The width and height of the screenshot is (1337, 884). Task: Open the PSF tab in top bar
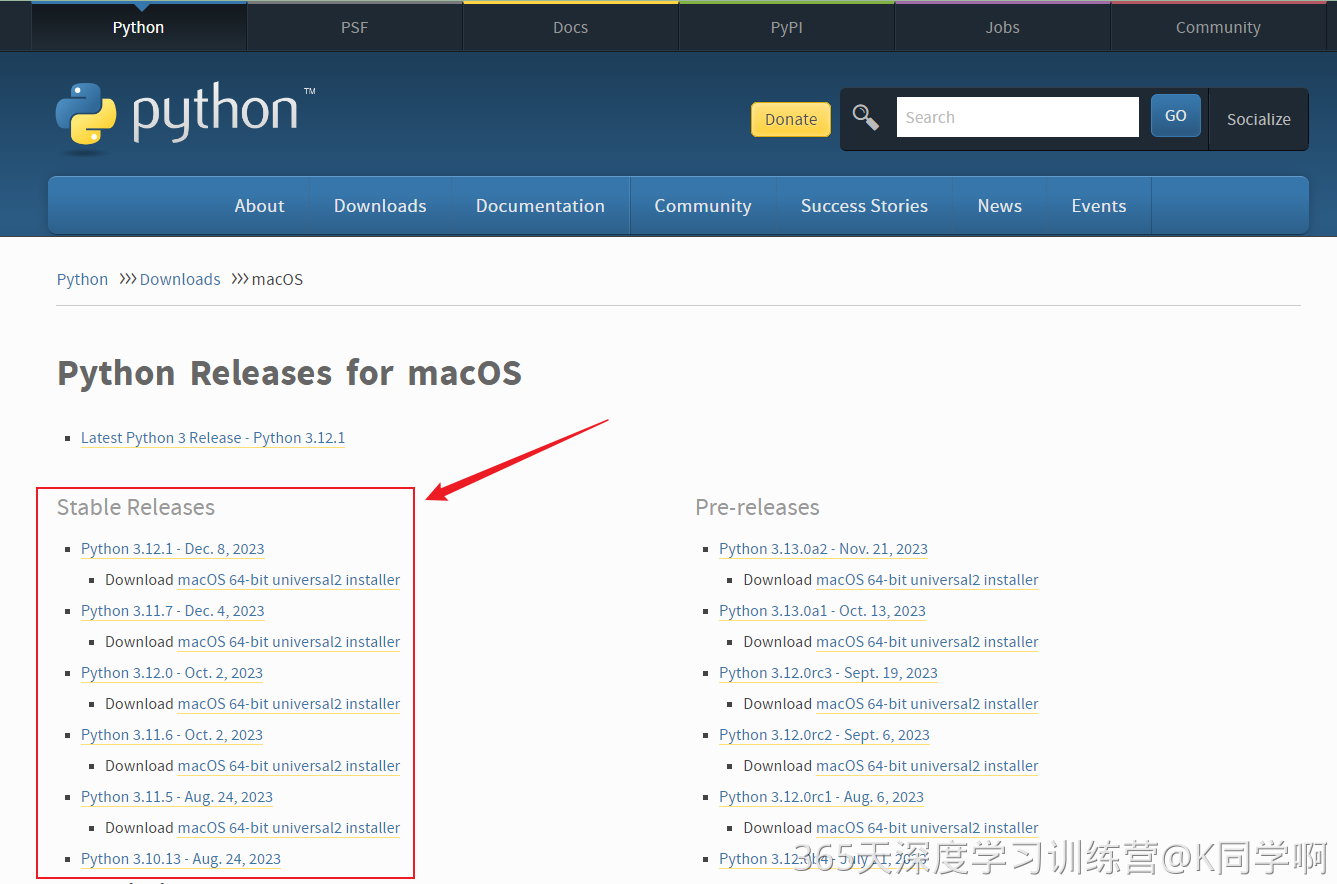[354, 27]
